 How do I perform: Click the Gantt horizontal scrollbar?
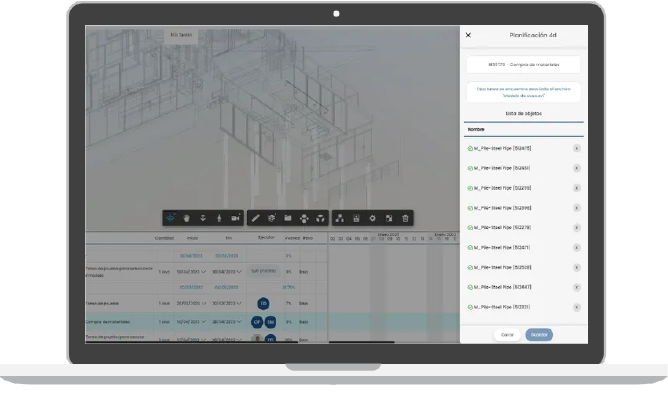[361, 341]
